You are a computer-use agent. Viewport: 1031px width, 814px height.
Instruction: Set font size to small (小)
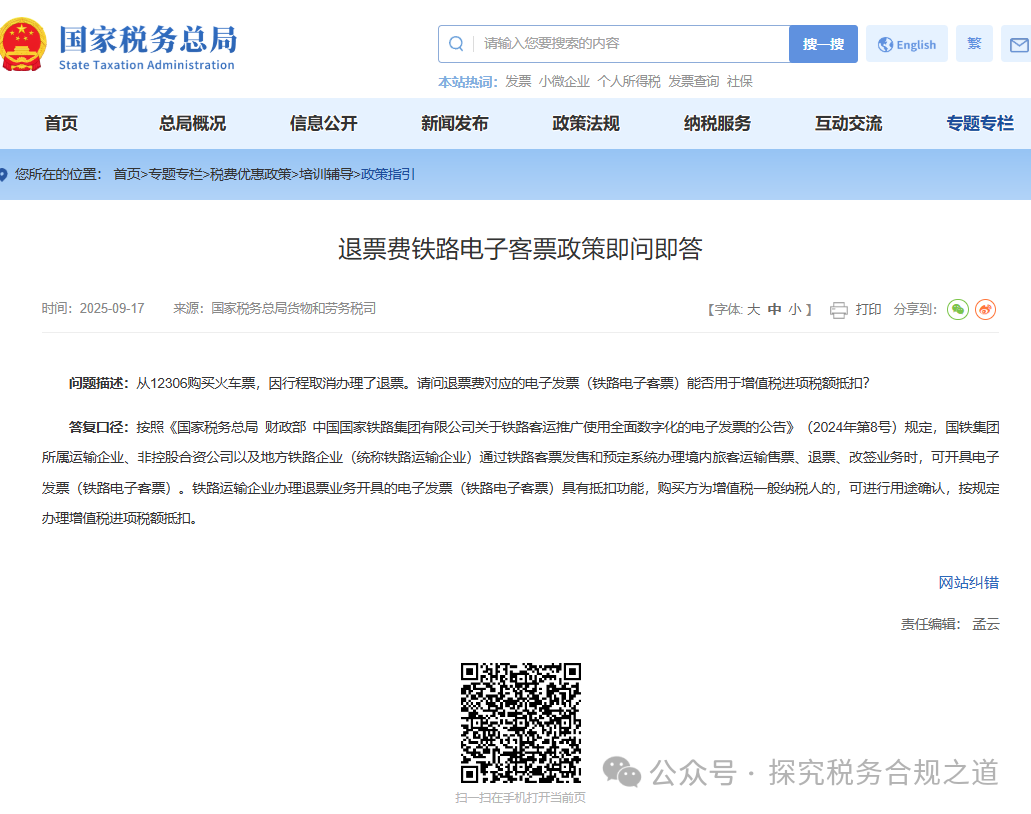tap(794, 310)
